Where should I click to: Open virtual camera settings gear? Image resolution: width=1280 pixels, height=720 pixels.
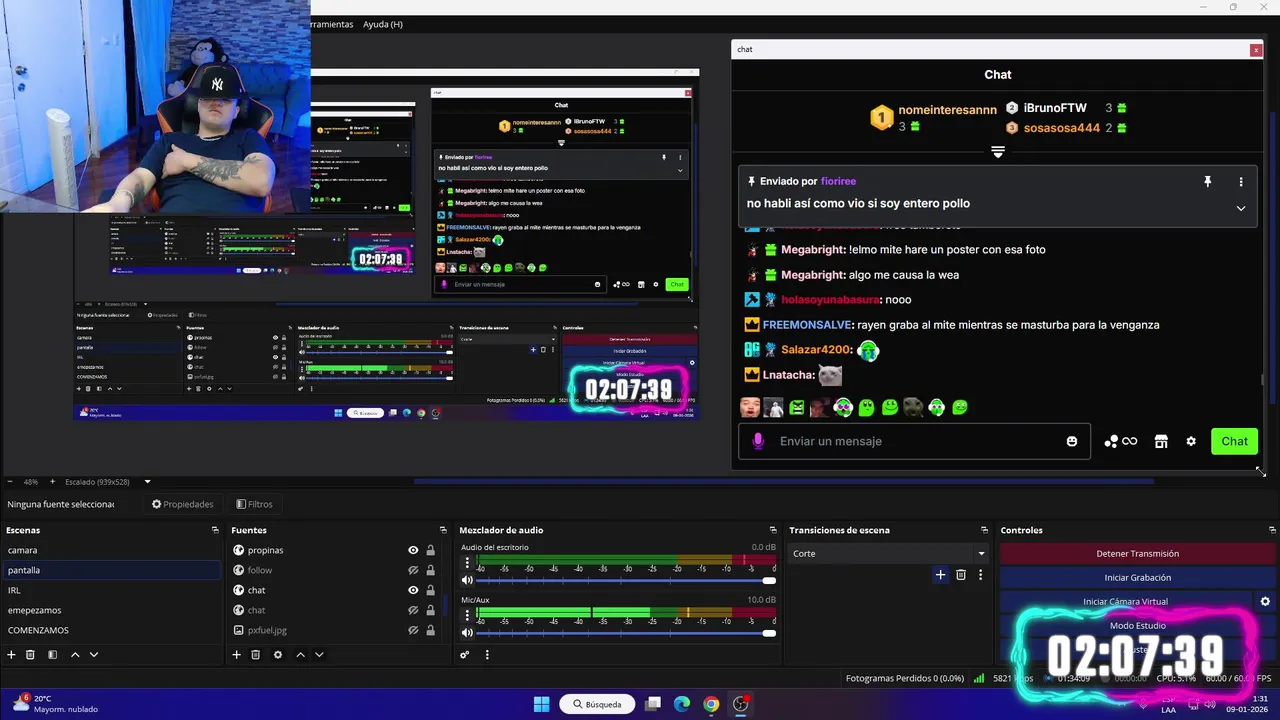1265,601
